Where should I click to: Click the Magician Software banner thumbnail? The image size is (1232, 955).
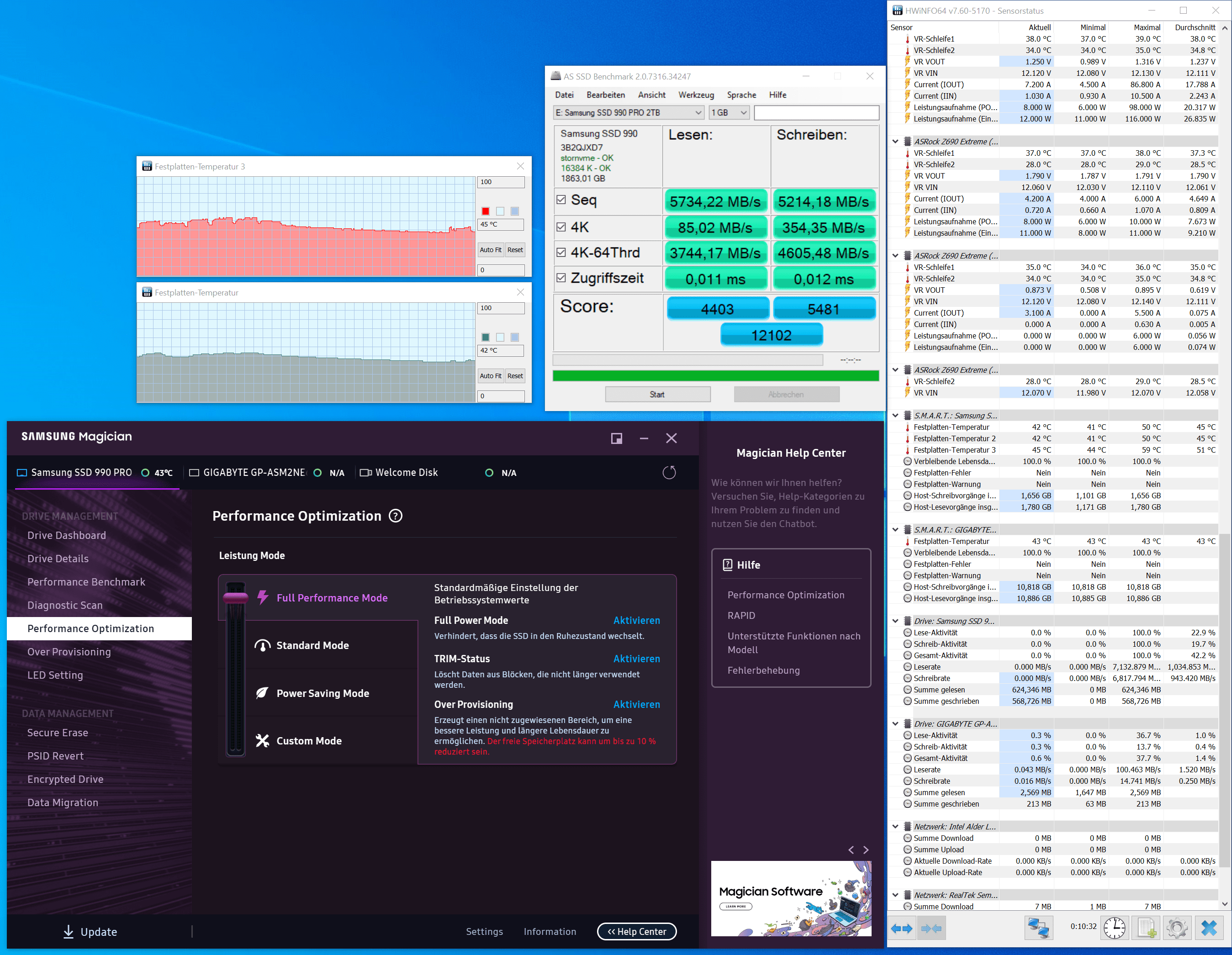coord(791,898)
